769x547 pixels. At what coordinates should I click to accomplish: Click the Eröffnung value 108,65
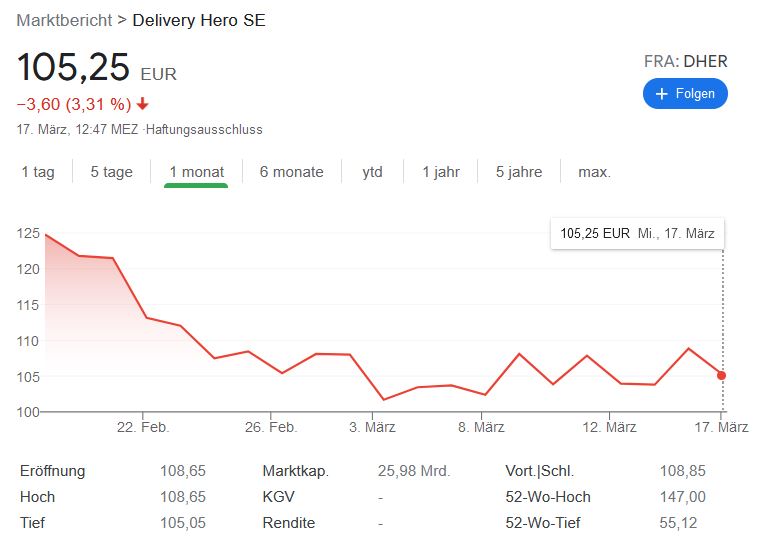pyautogui.click(x=183, y=471)
